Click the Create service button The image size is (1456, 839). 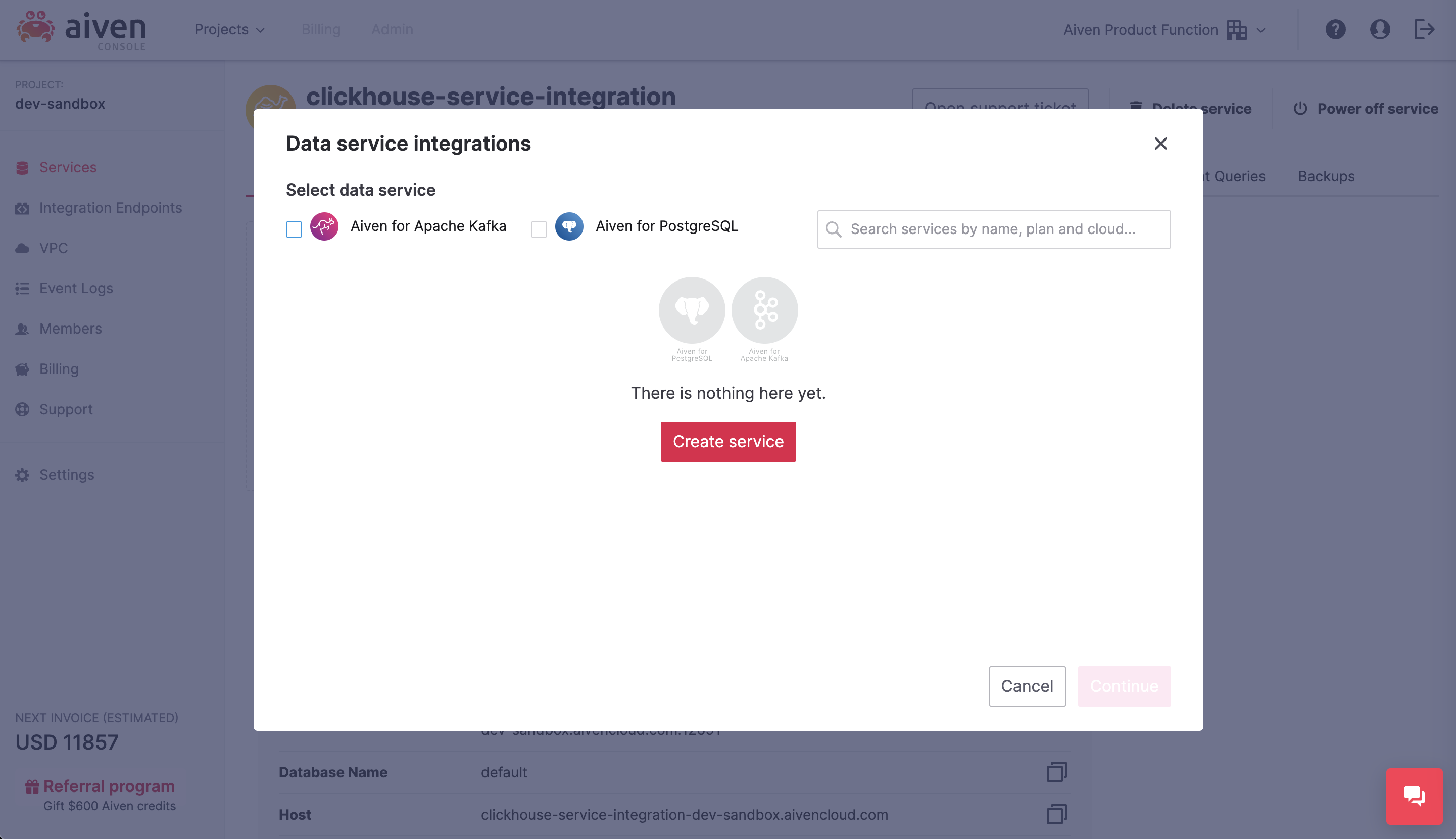pyautogui.click(x=728, y=441)
